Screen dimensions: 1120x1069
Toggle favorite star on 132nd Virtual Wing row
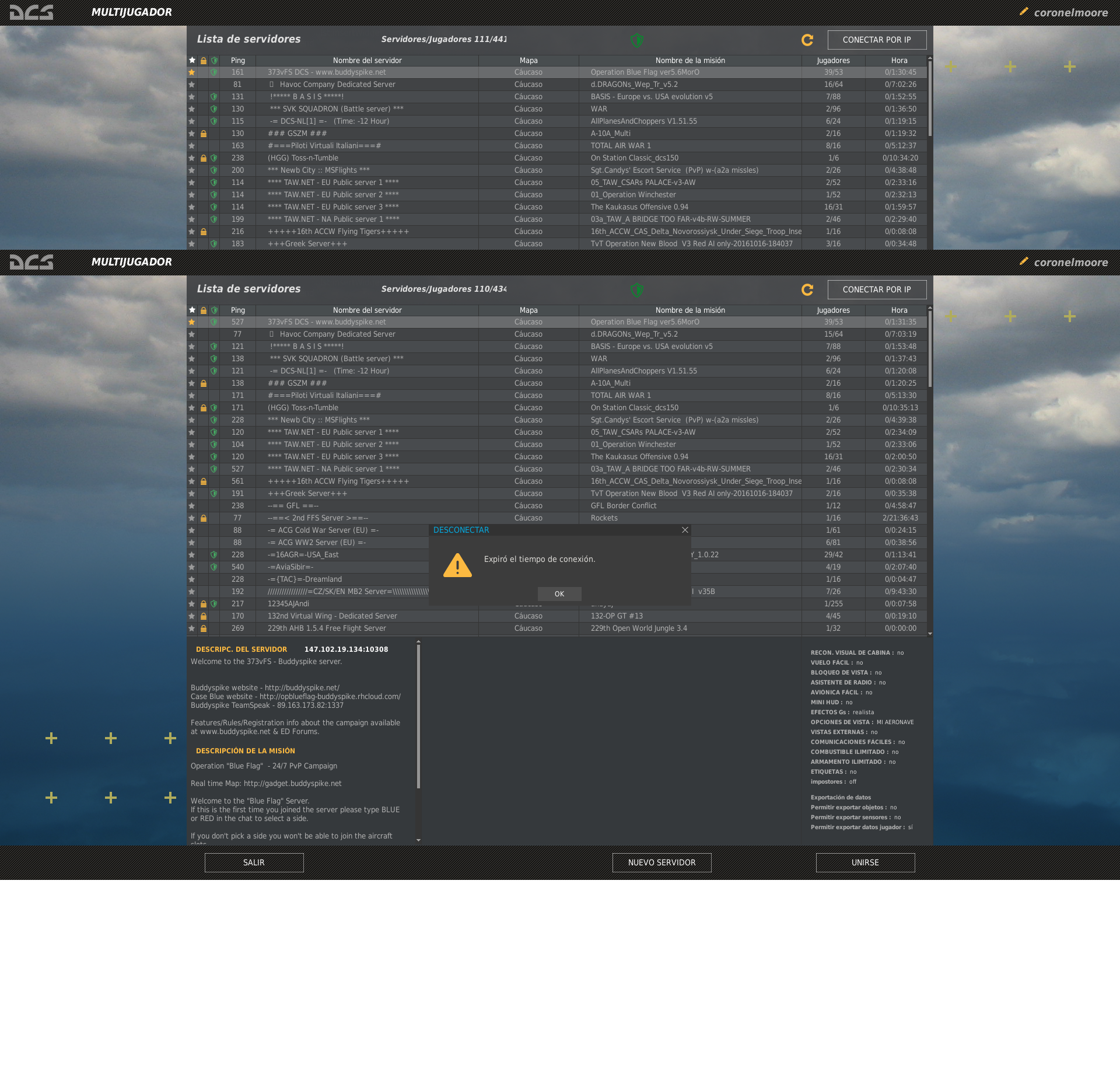coord(191,616)
